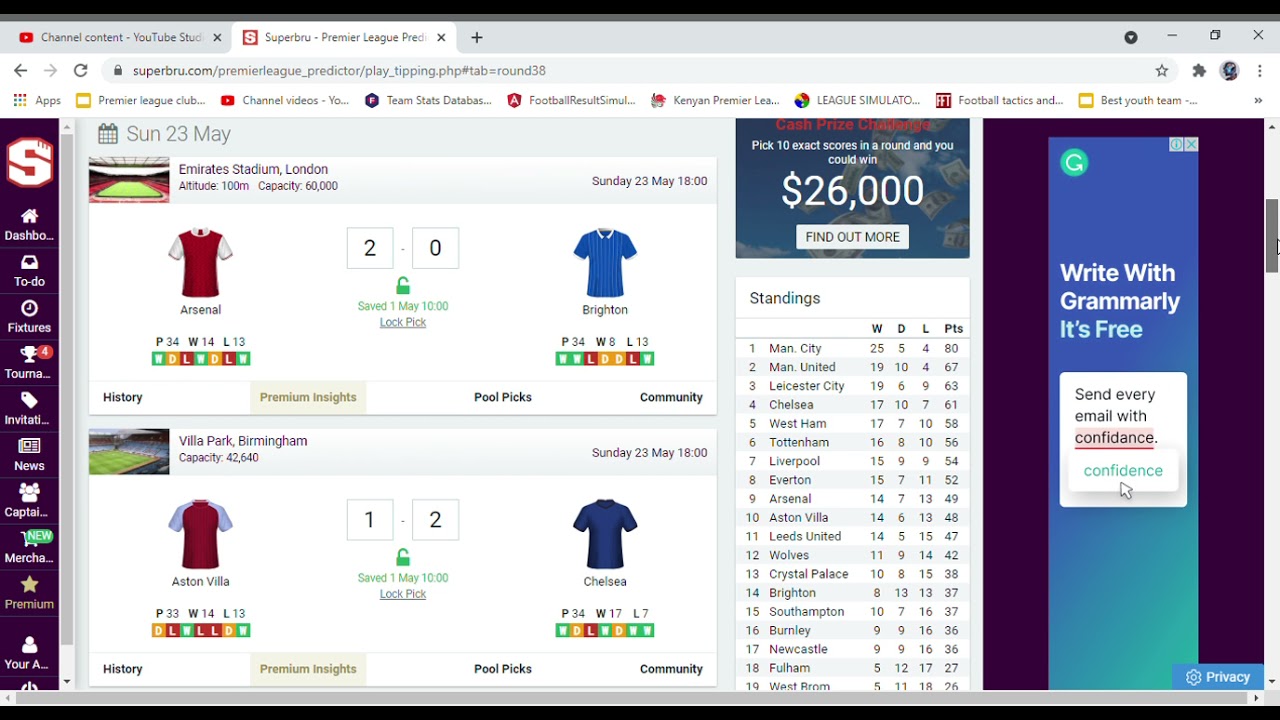1280x720 pixels.
Task: Open the tab search dropdown arrow
Action: (1131, 38)
